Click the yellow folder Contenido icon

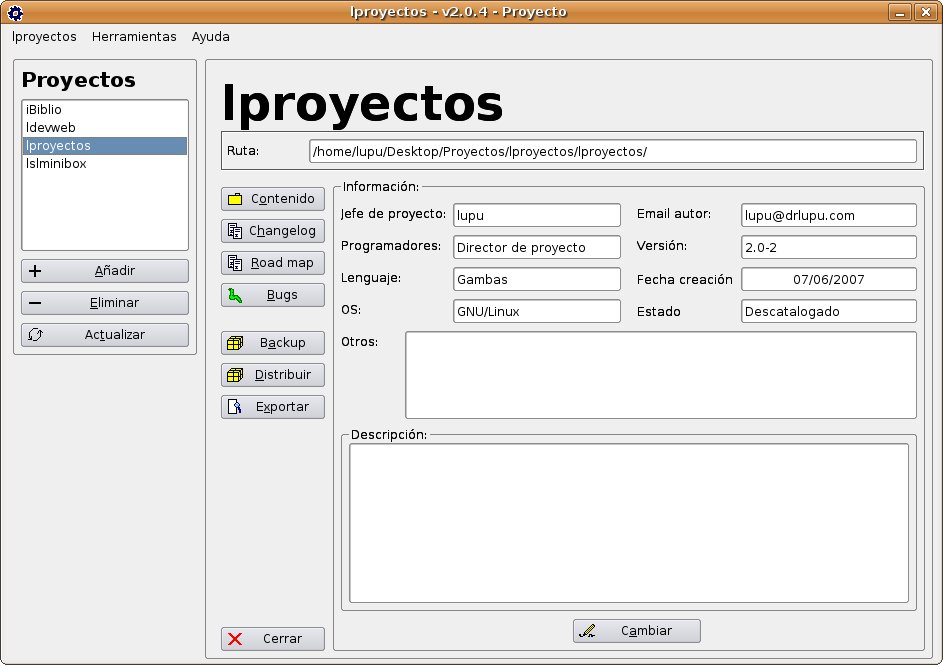click(235, 199)
